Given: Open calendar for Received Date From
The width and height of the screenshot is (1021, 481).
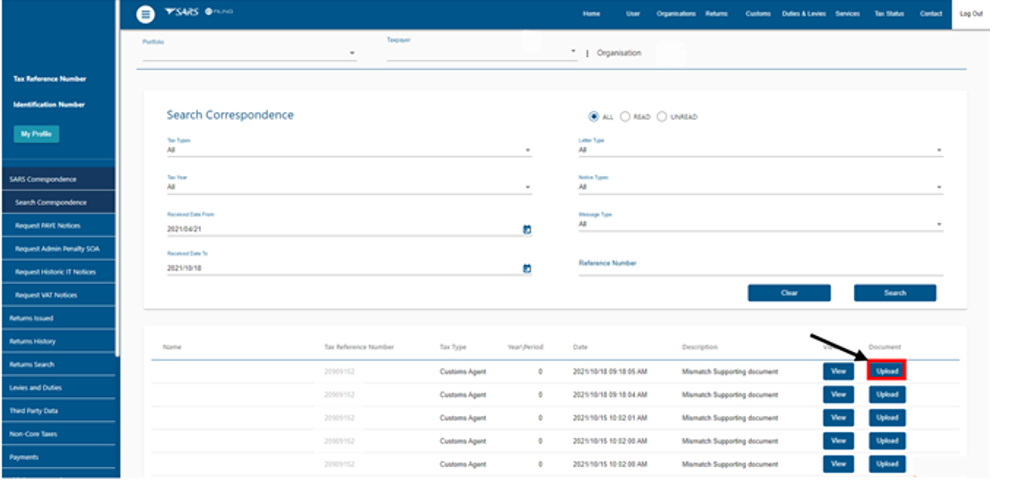Looking at the screenshot, I should [x=527, y=229].
